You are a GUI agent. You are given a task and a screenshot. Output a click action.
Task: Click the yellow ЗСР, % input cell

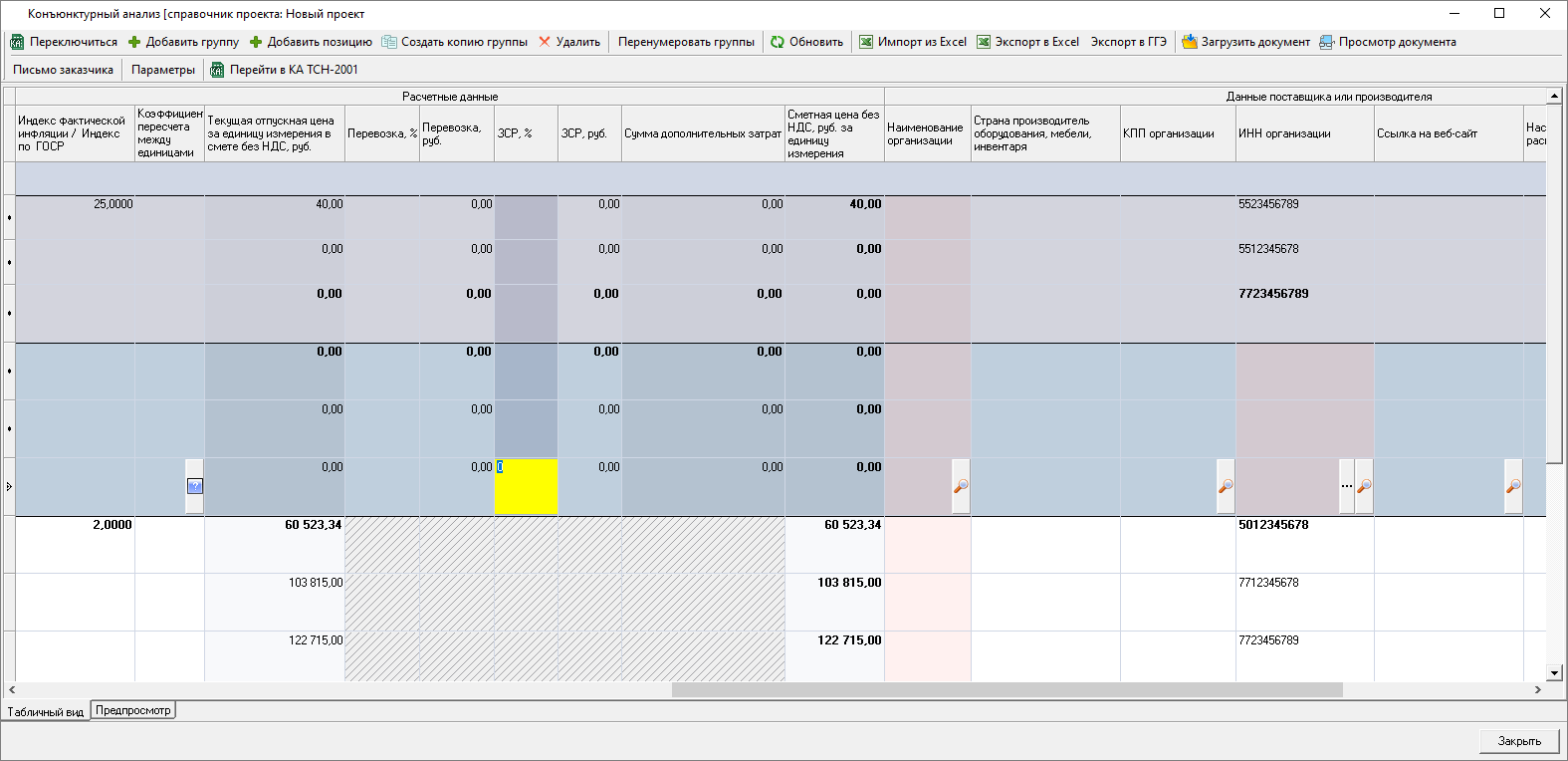coord(528,488)
